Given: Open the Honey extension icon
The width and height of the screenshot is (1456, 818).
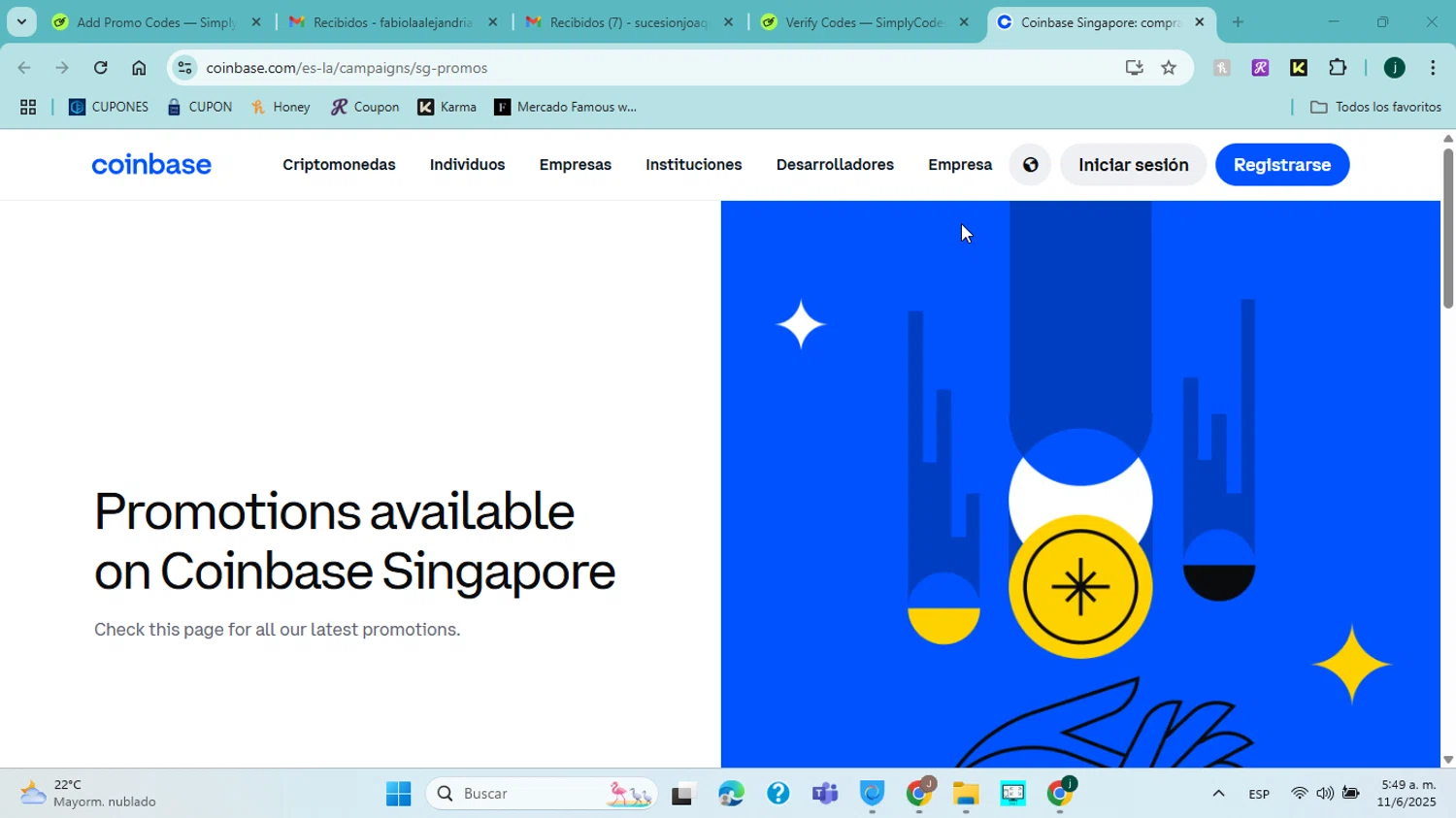Looking at the screenshot, I should click(1222, 68).
